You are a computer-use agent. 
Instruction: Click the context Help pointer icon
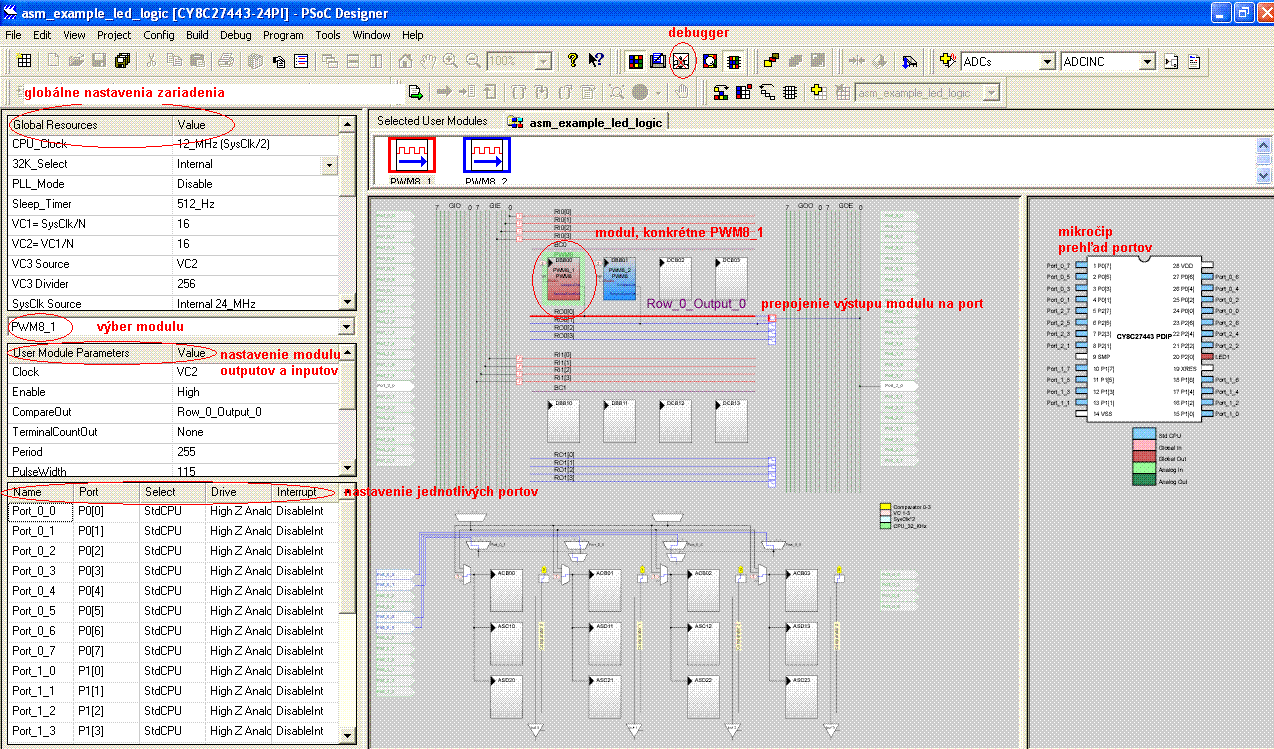click(596, 61)
